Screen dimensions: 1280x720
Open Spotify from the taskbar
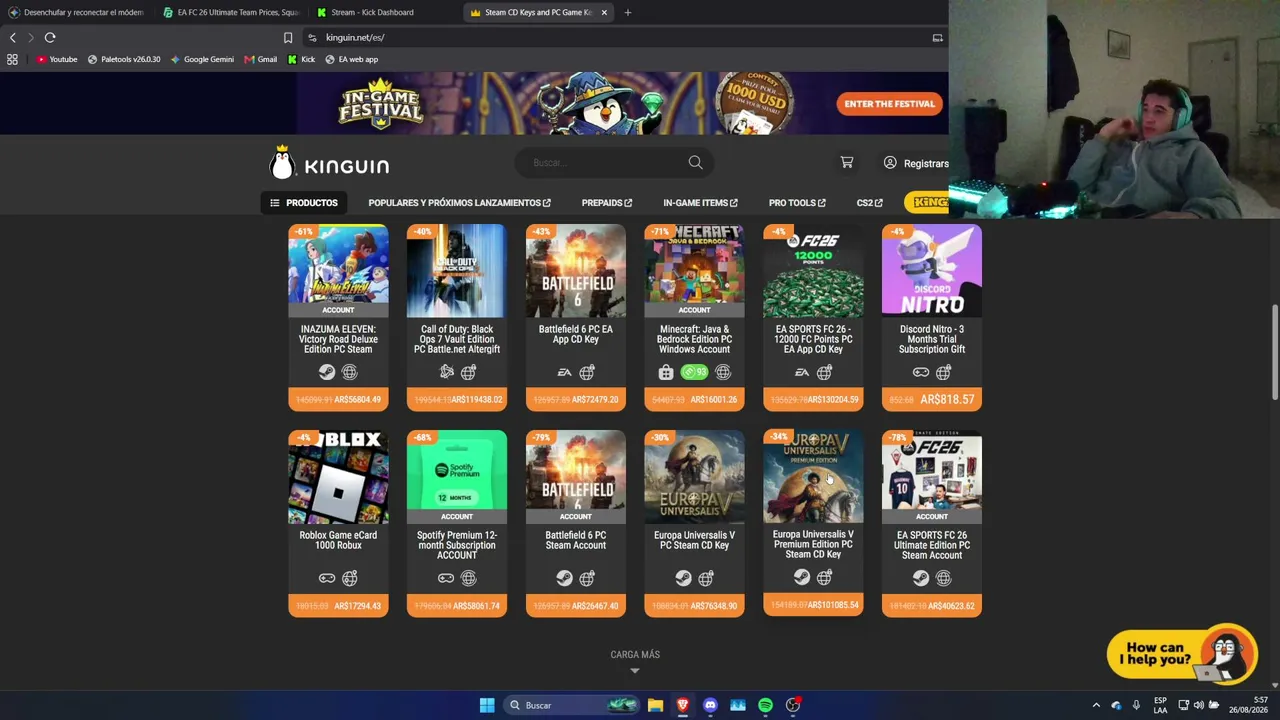[765, 705]
